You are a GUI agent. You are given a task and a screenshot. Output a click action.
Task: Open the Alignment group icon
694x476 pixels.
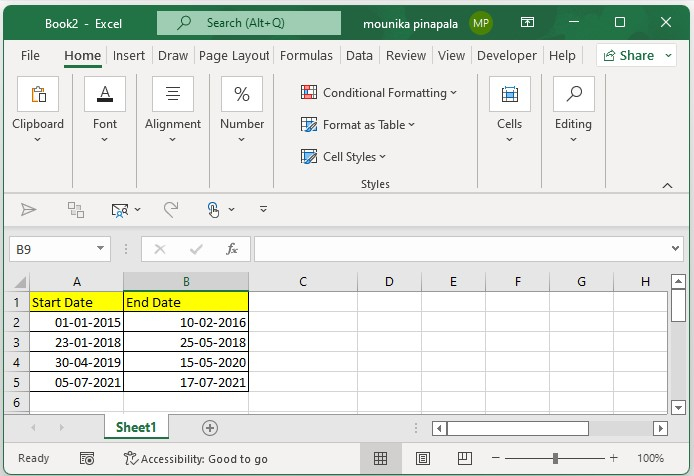coord(173,94)
